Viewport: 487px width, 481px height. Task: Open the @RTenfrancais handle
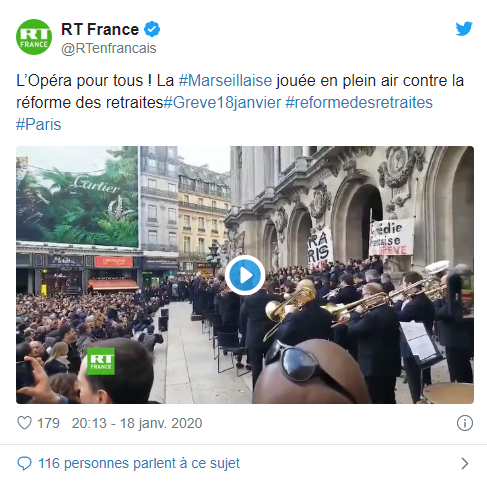(x=109, y=48)
